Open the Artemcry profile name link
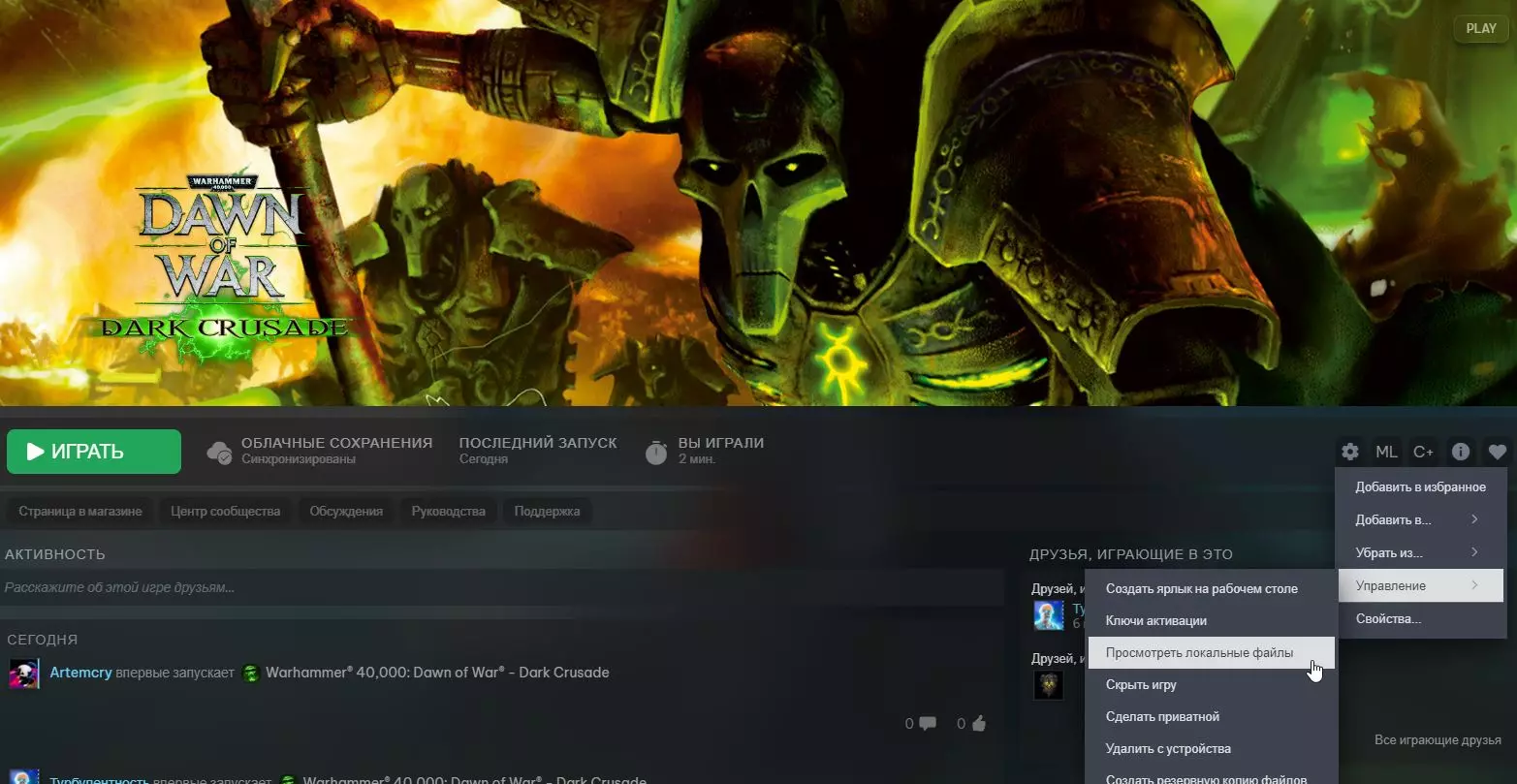The height and width of the screenshot is (784, 1517). click(80, 673)
